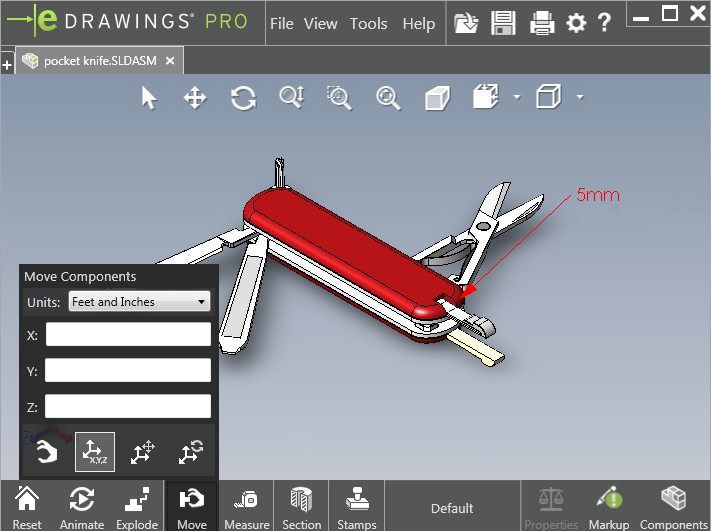This screenshot has width=711, height=531.
Task: Click the Zoom to Fit icon
Action: click(x=388, y=98)
